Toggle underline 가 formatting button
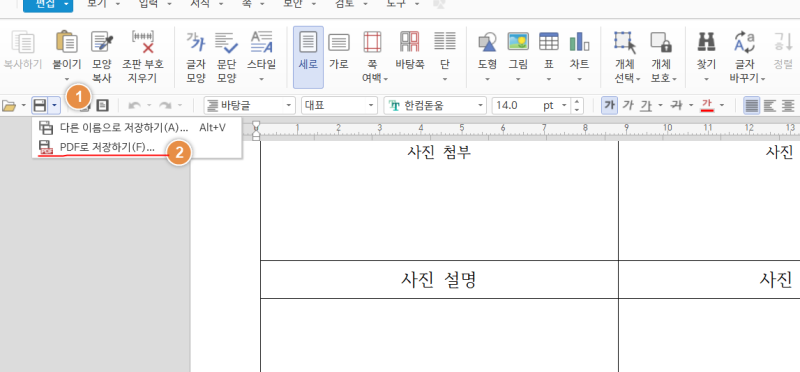The image size is (800, 372). 646,106
